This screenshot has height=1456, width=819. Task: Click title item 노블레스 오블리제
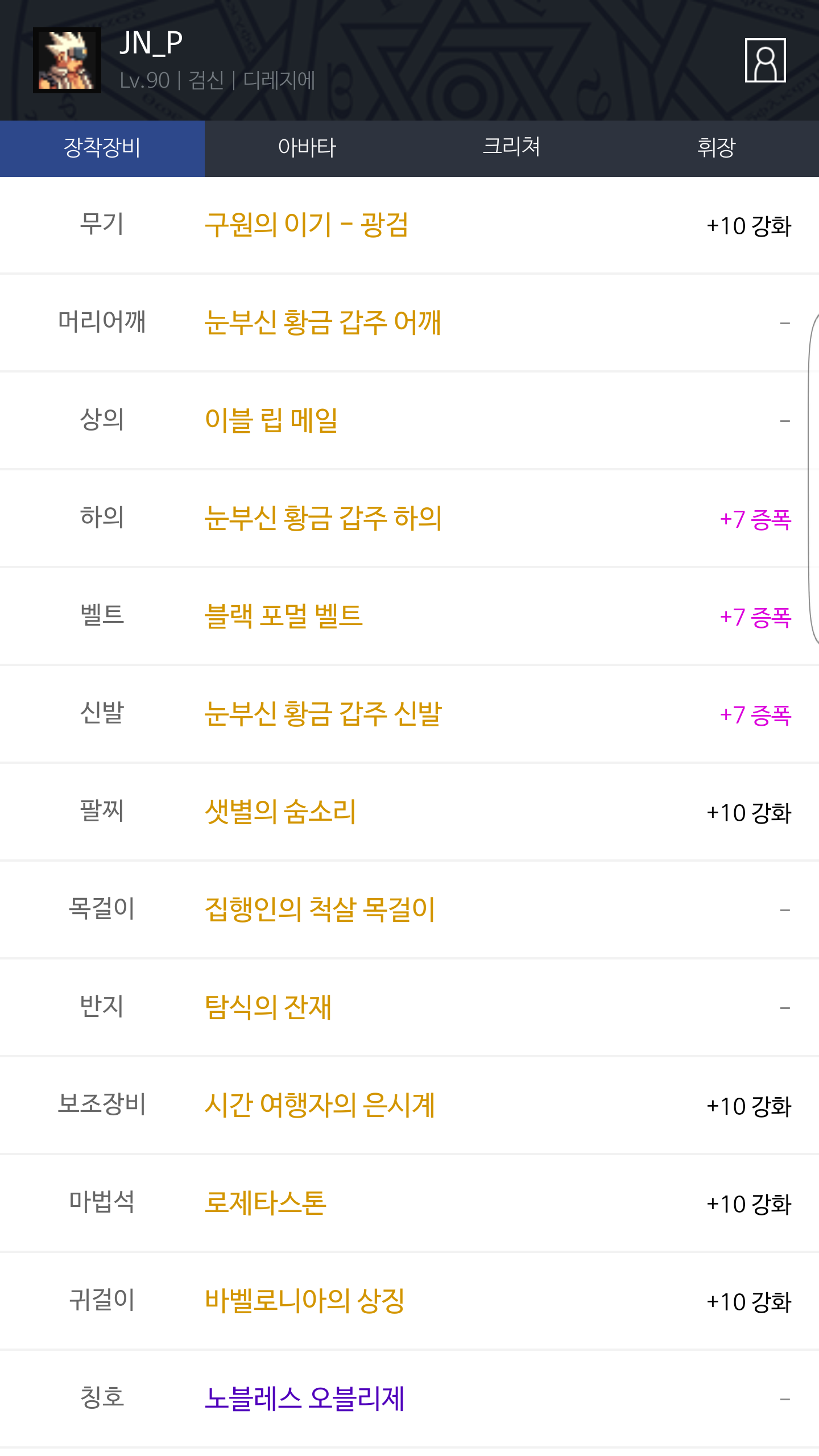click(x=305, y=1399)
